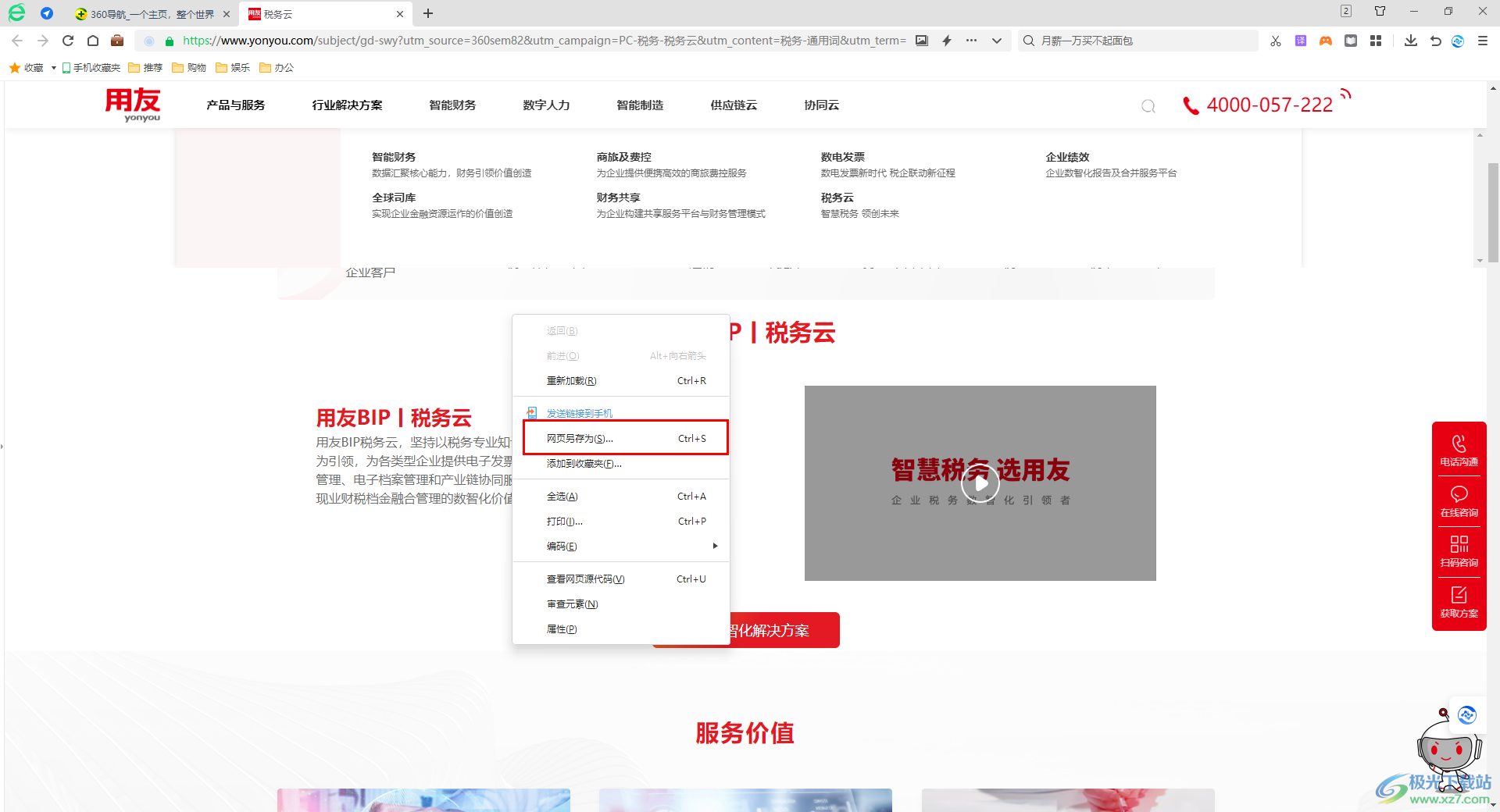Open 数电发票 in the dropdown panel
The image size is (1500, 812).
[x=843, y=157]
